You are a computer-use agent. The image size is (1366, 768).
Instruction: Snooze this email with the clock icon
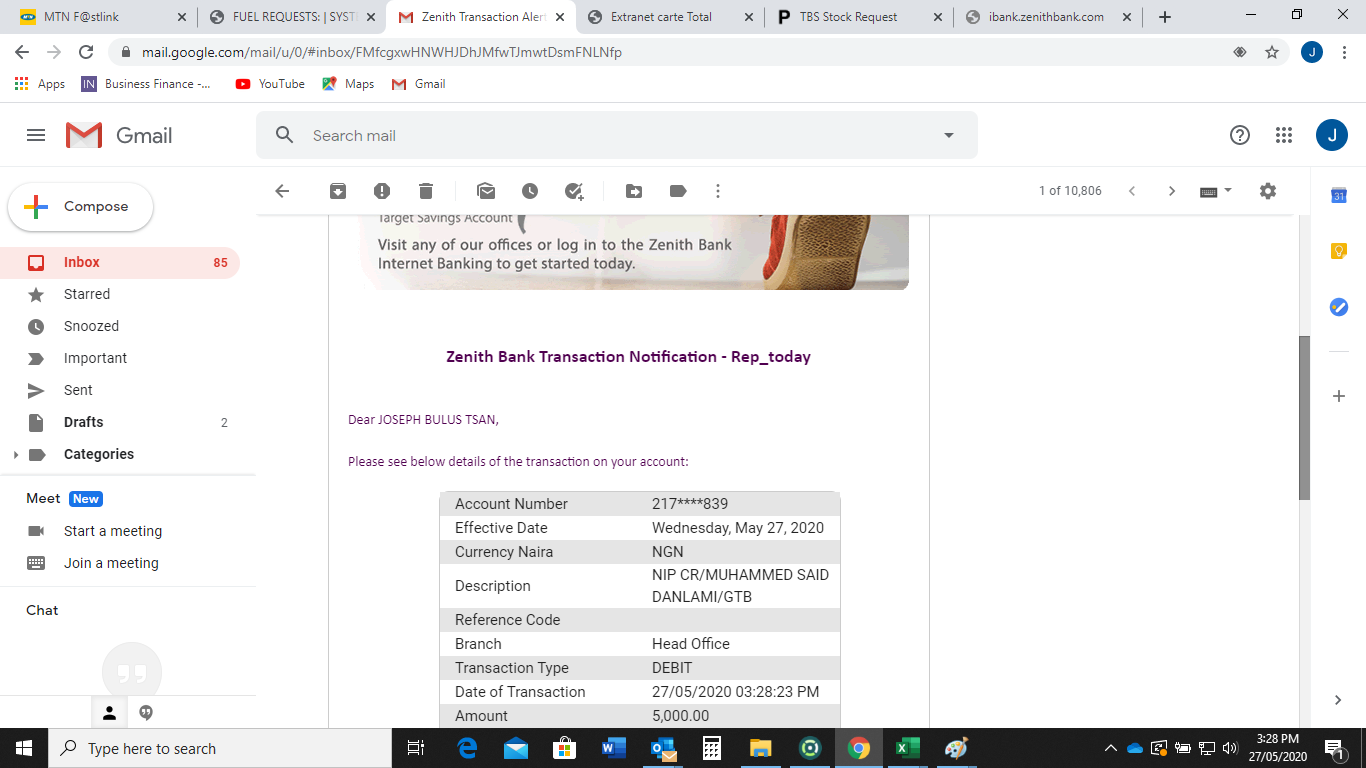(530, 191)
